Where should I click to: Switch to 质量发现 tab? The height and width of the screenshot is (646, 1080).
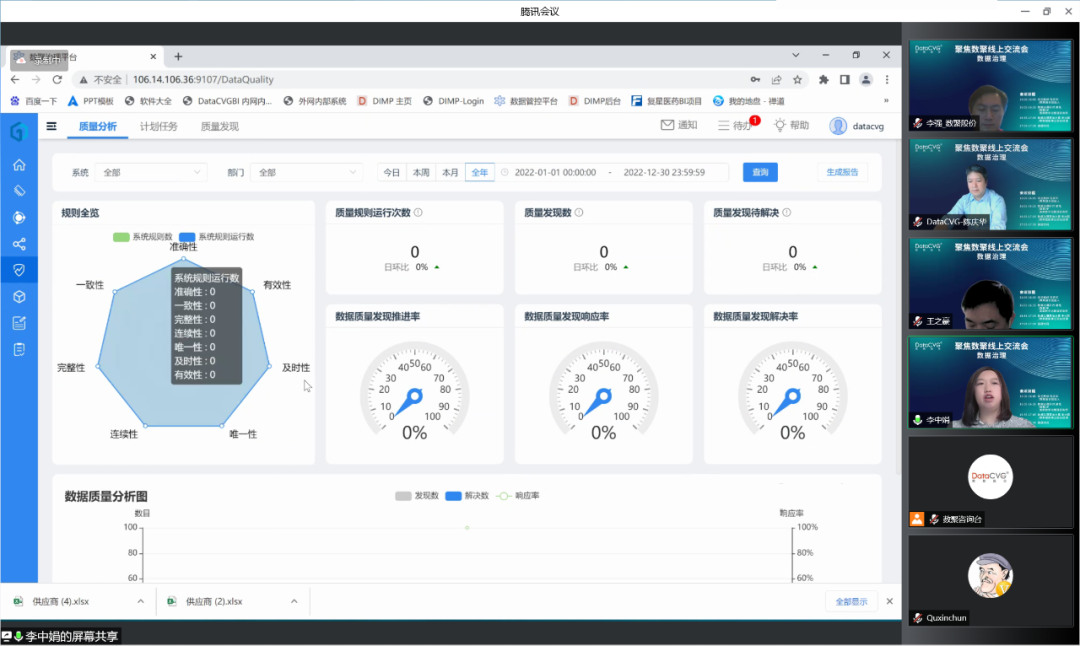220,126
